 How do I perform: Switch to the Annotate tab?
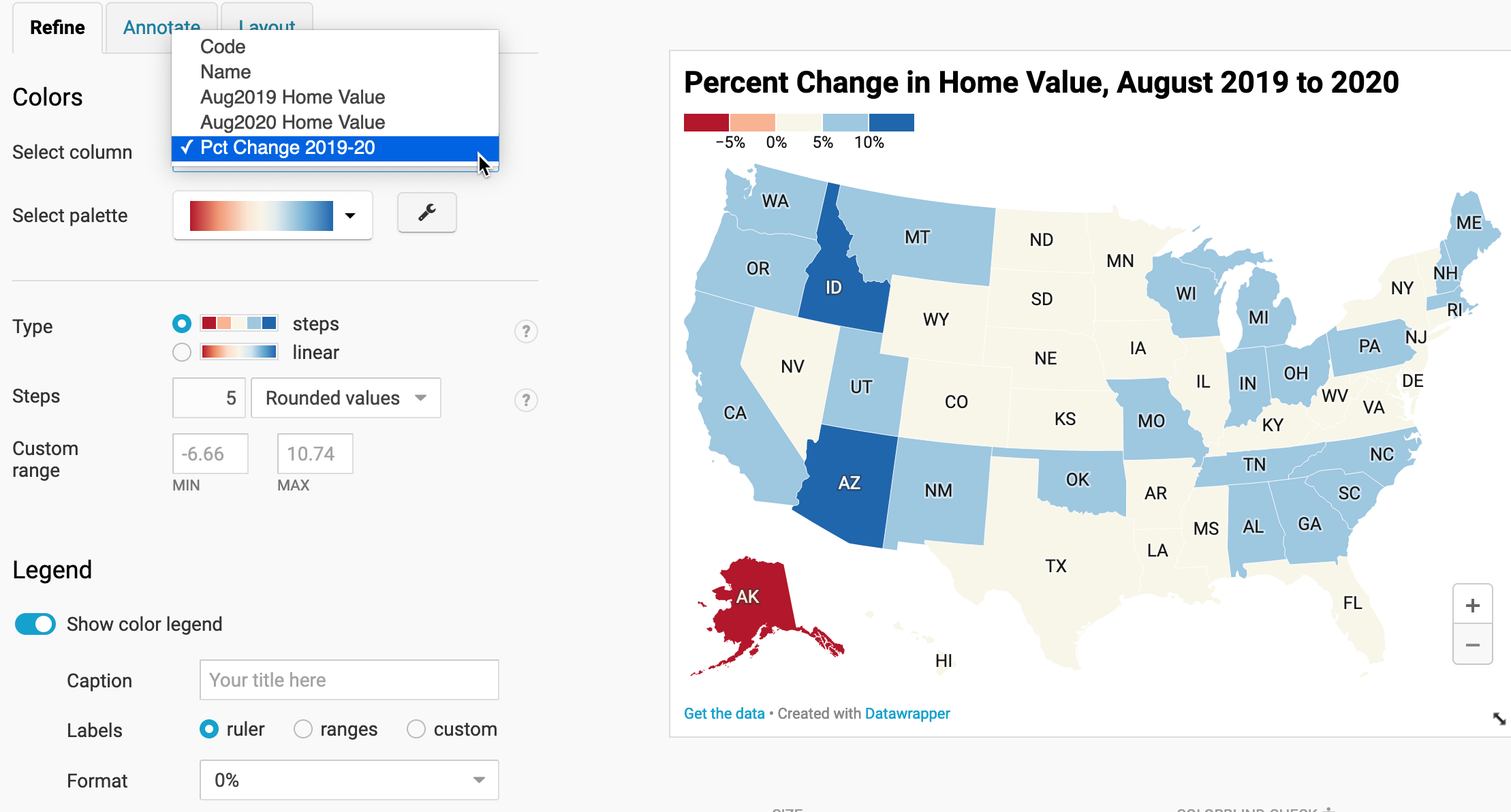point(159,26)
